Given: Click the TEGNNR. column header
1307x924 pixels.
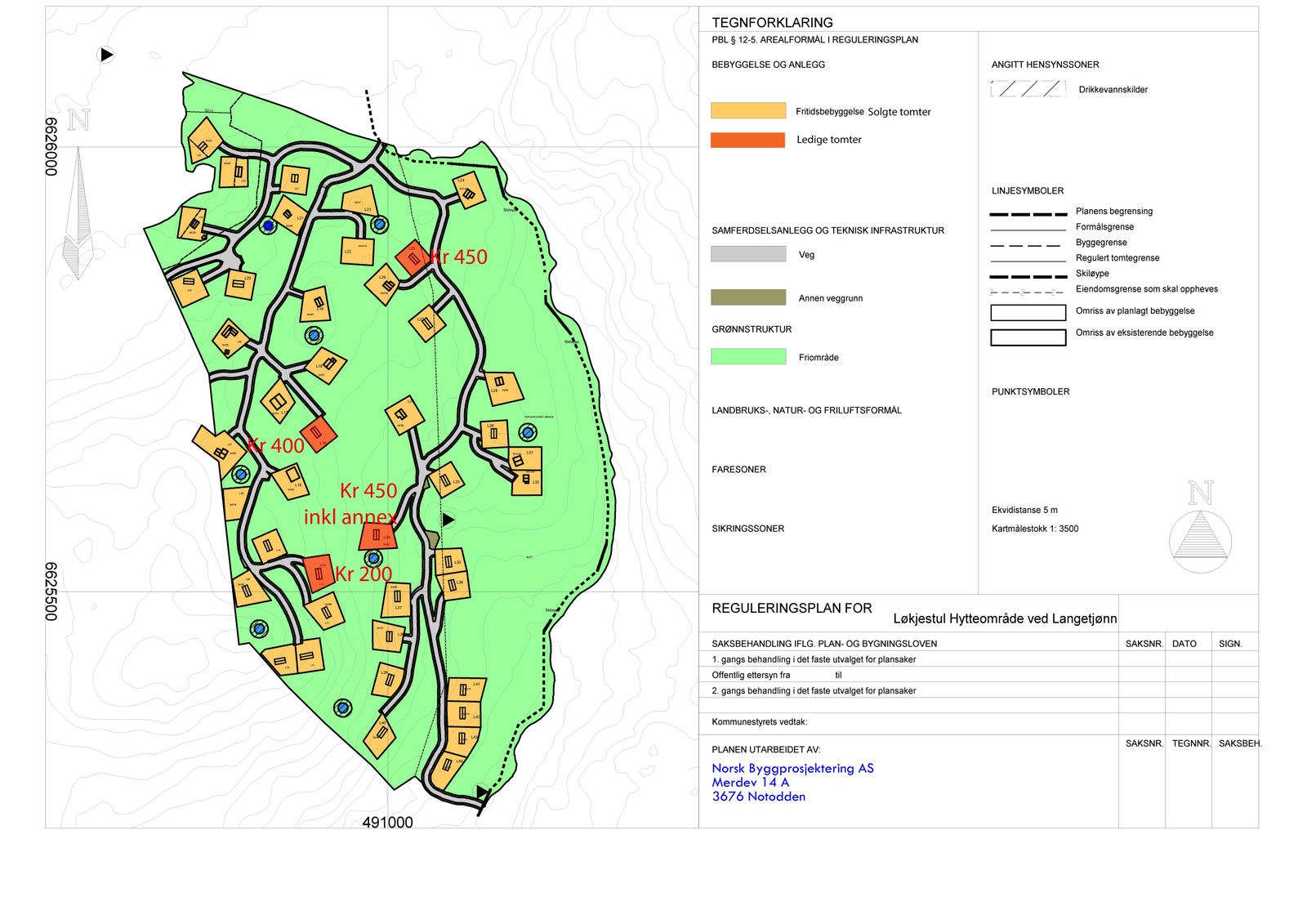Looking at the screenshot, I should click(x=1192, y=743).
